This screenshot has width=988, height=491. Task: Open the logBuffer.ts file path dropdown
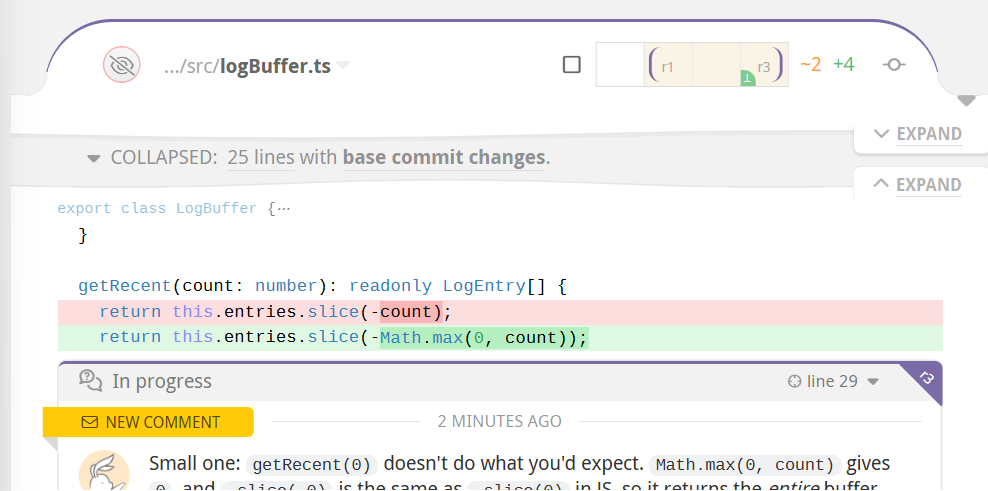[x=343, y=65]
